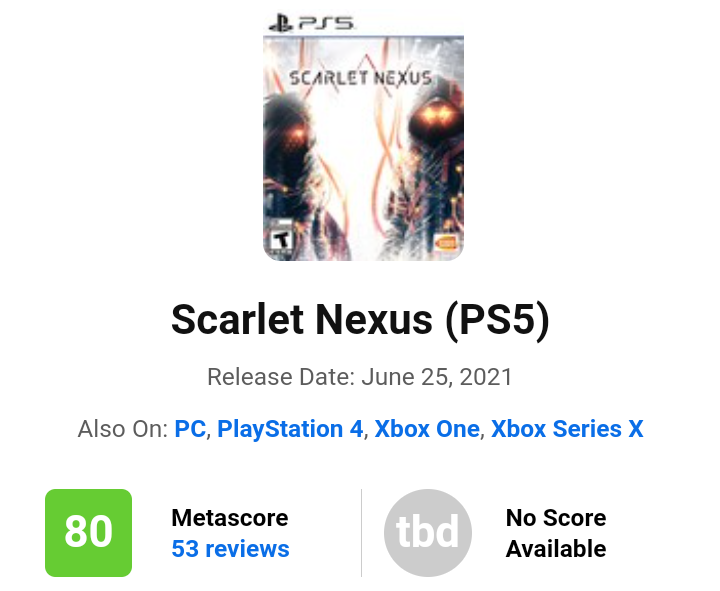Click the Bandai Namco logo on cover
The height and width of the screenshot is (591, 720).
coord(446,242)
